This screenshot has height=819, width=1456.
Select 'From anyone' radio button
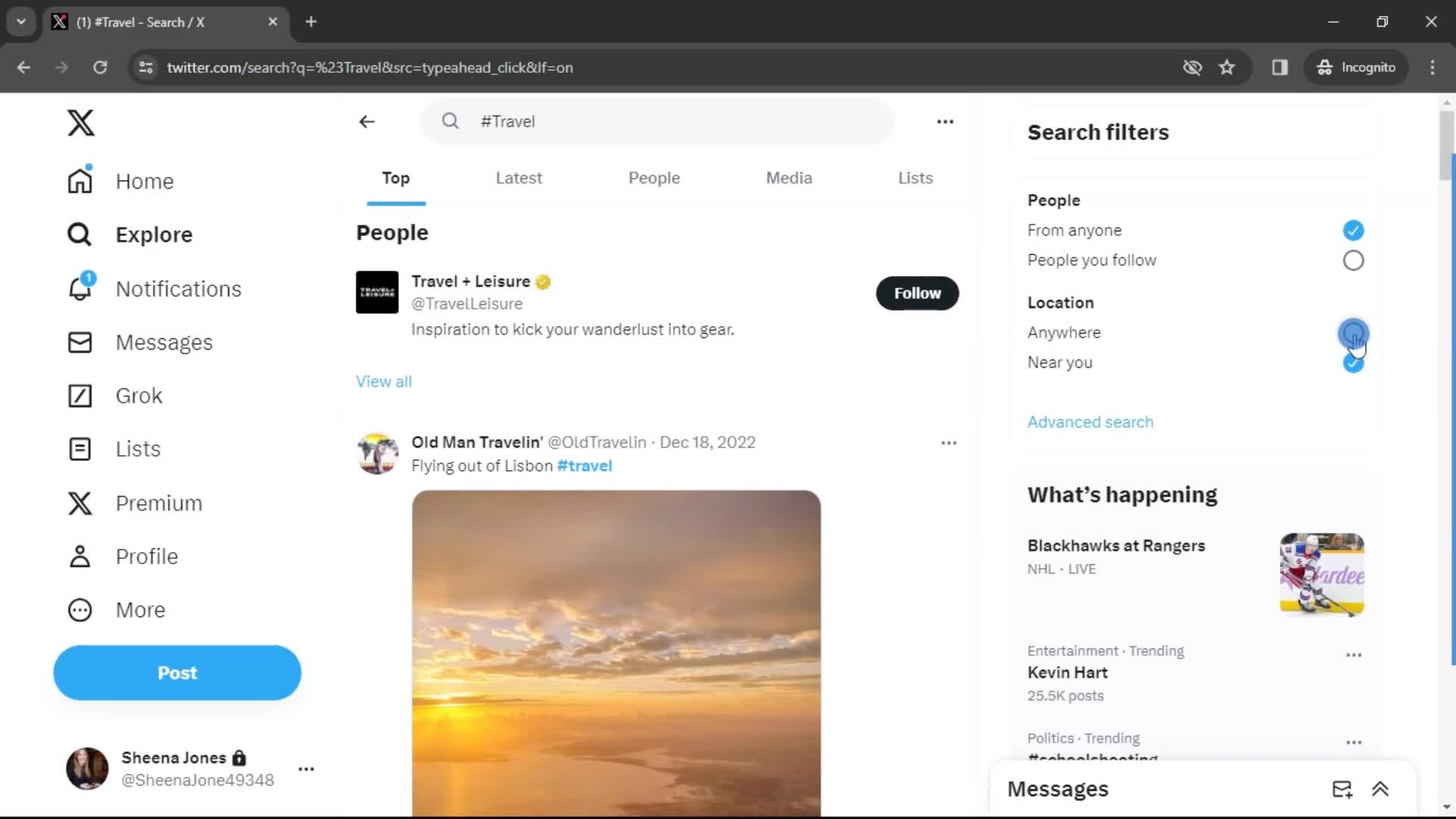coord(1353,230)
